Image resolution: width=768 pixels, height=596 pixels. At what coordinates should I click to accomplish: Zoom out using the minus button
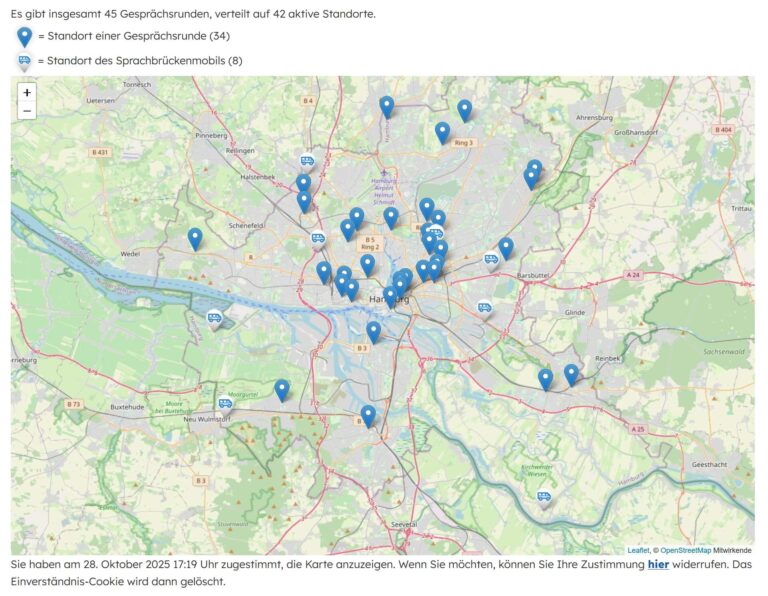point(27,111)
